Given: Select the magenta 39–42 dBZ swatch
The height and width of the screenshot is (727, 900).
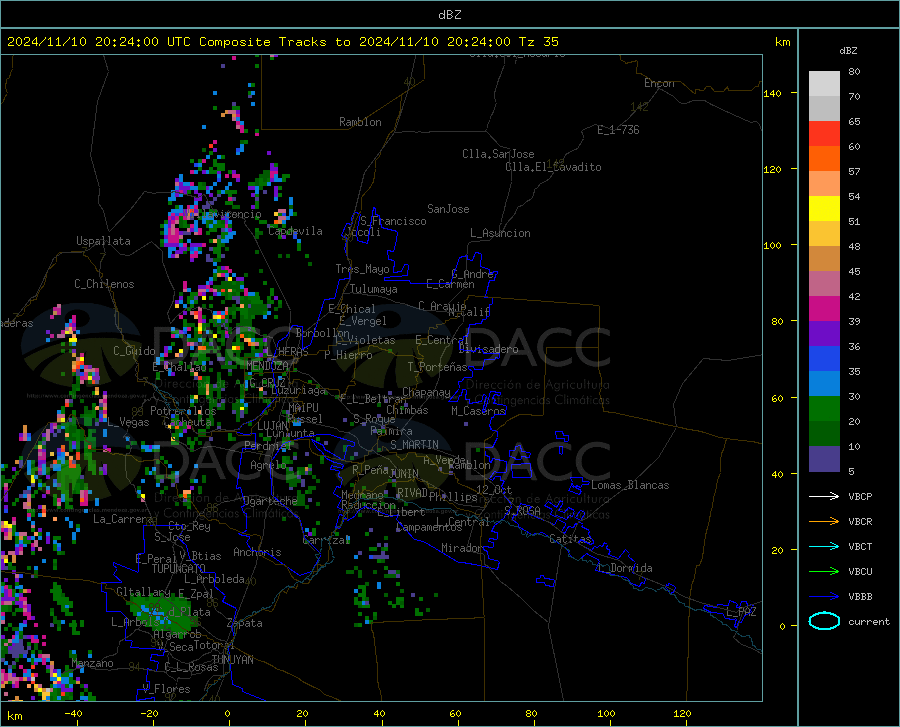Looking at the screenshot, I should click(824, 309).
